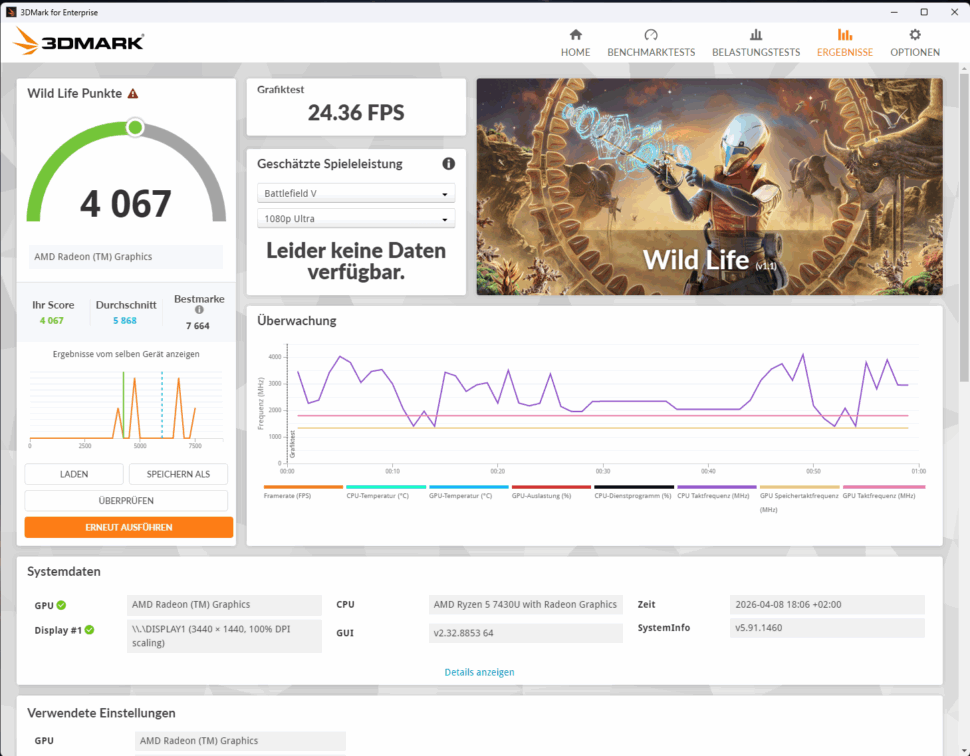Click ERNEUT AUSFÜHREN orange button
970x756 pixels.
(x=129, y=527)
